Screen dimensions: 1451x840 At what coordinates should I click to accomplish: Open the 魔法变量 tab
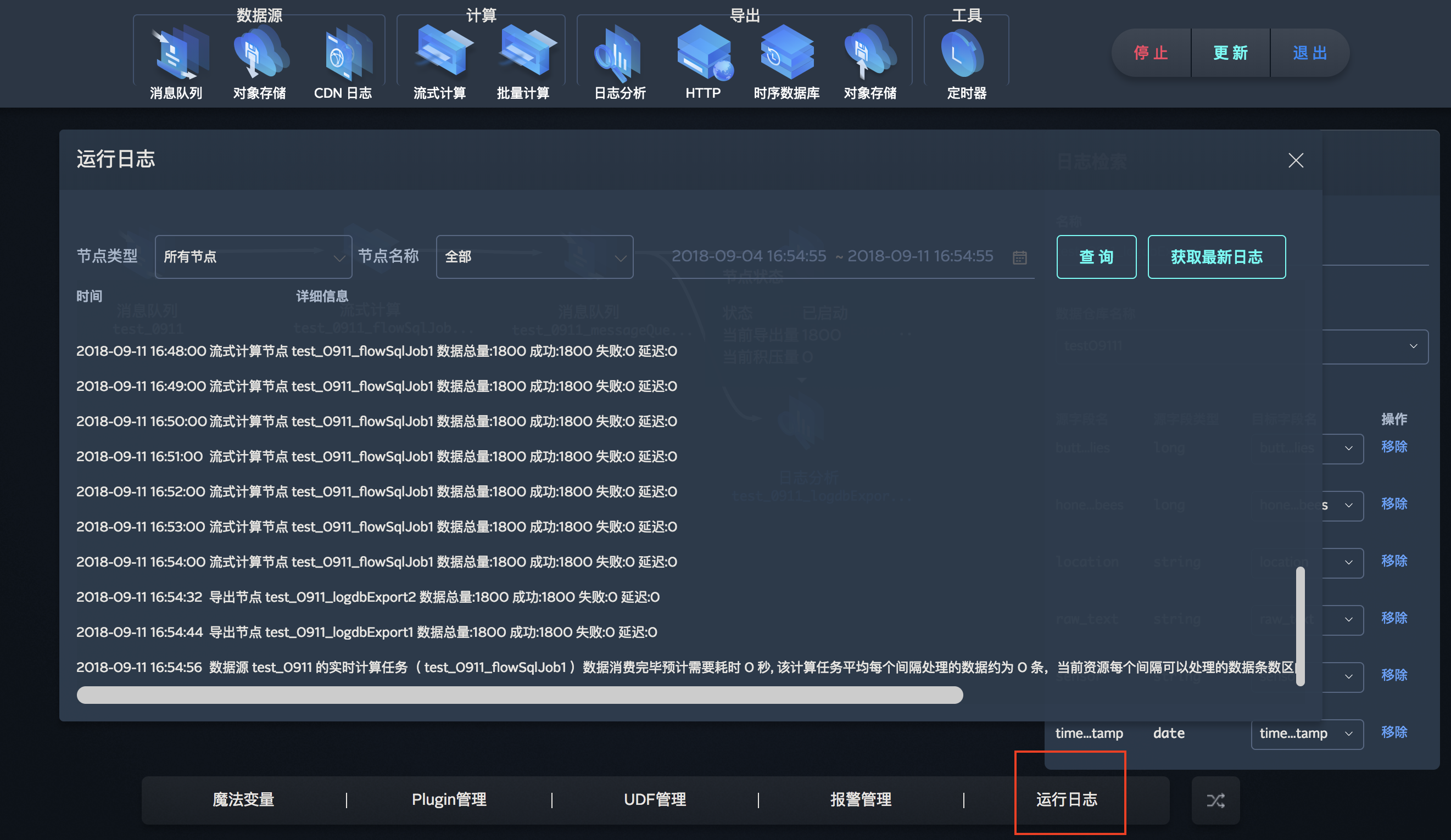click(x=243, y=800)
